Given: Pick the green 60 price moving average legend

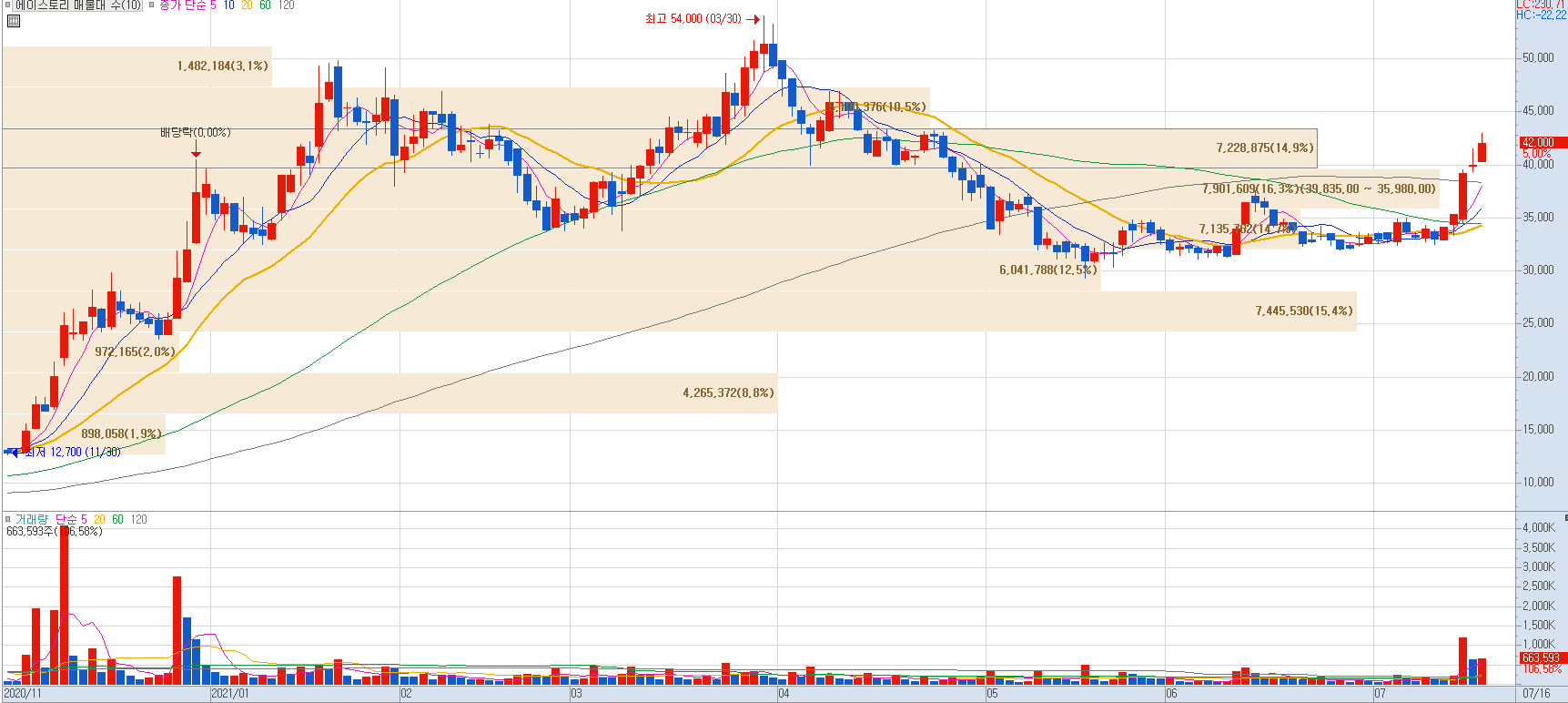Looking at the screenshot, I should coord(265,5).
